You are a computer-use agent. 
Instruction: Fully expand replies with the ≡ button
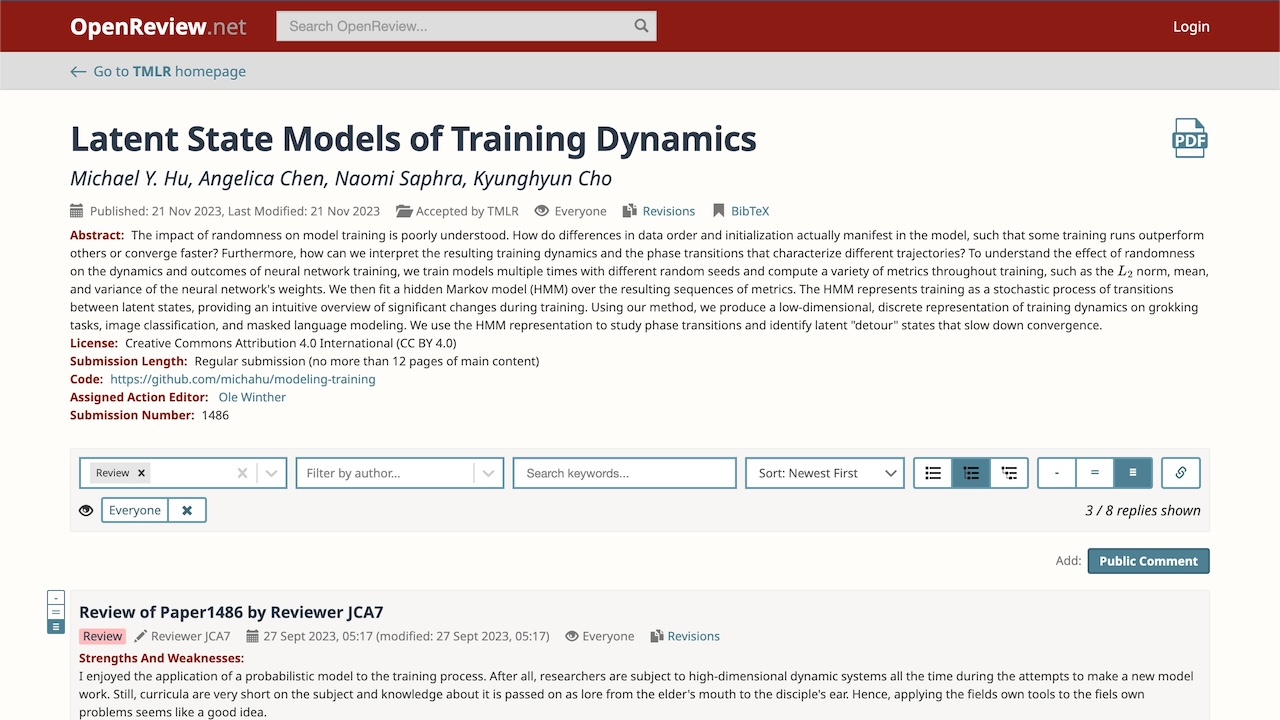[x=1133, y=473]
